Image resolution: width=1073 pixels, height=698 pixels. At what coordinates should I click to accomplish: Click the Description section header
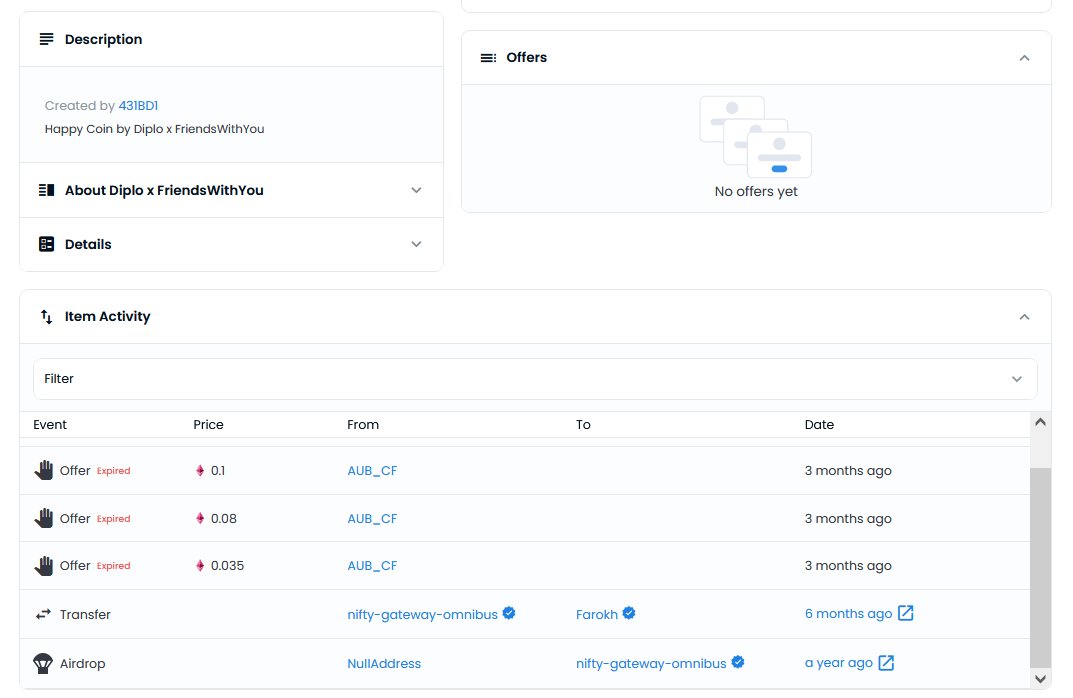[231, 39]
